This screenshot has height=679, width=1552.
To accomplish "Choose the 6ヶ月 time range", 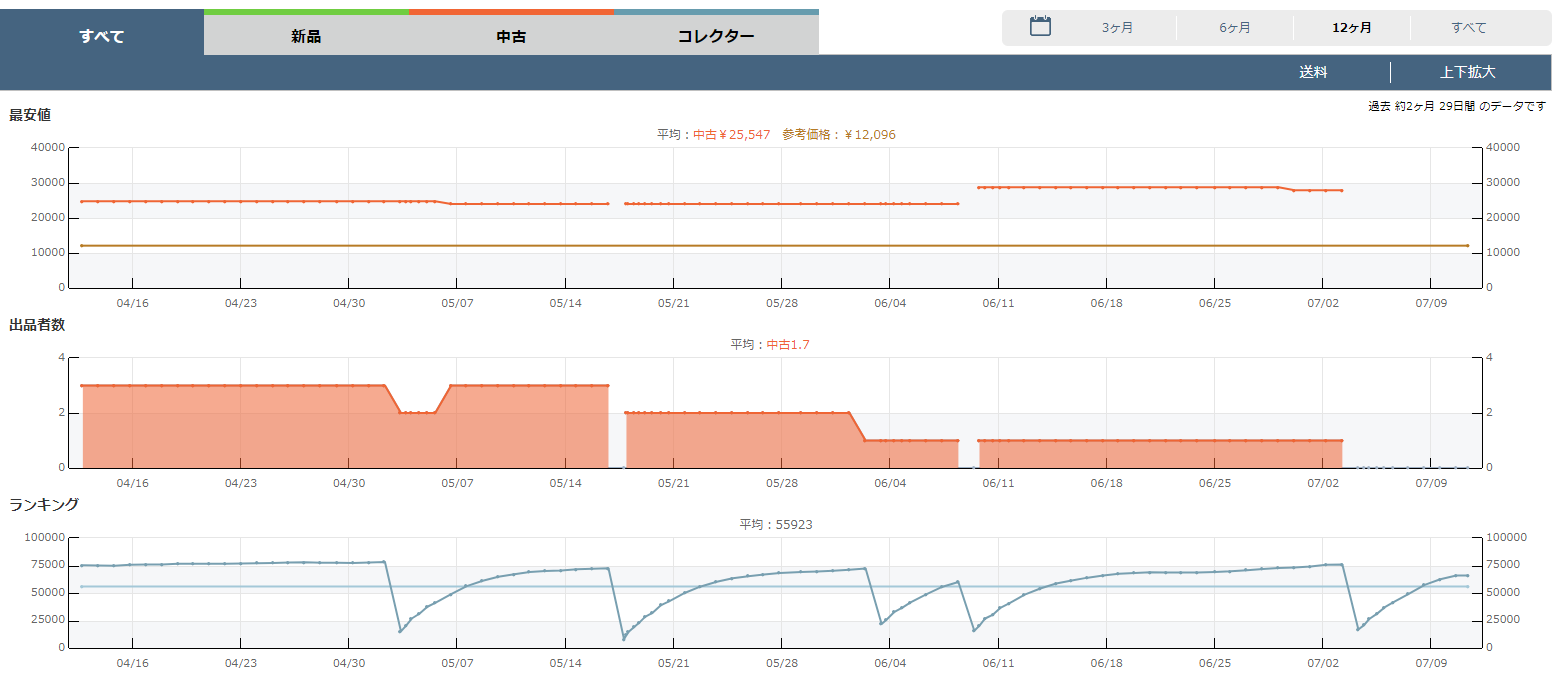I will pos(1234,28).
